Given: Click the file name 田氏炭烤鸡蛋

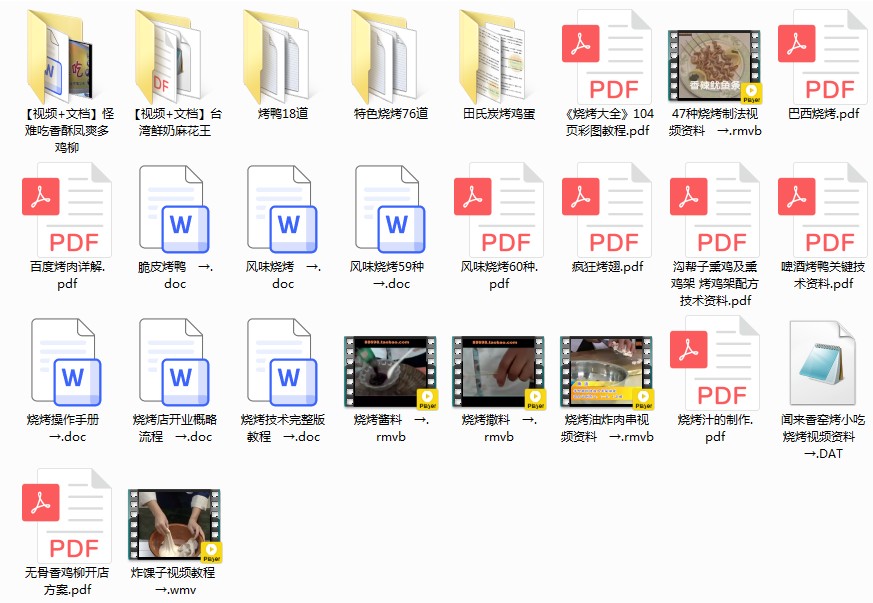Looking at the screenshot, I should 499,114.
